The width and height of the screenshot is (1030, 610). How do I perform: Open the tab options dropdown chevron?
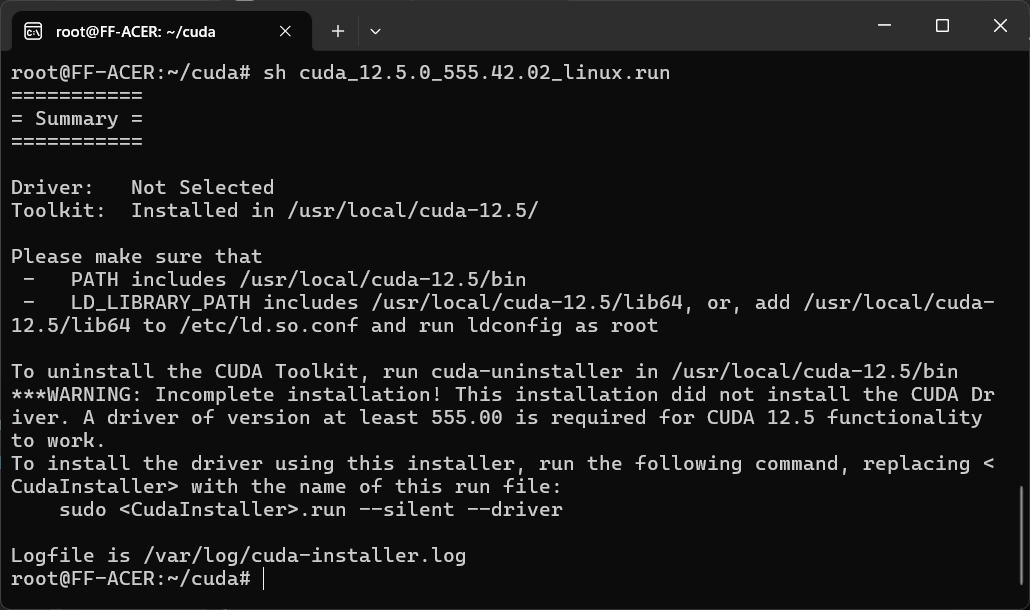[375, 31]
